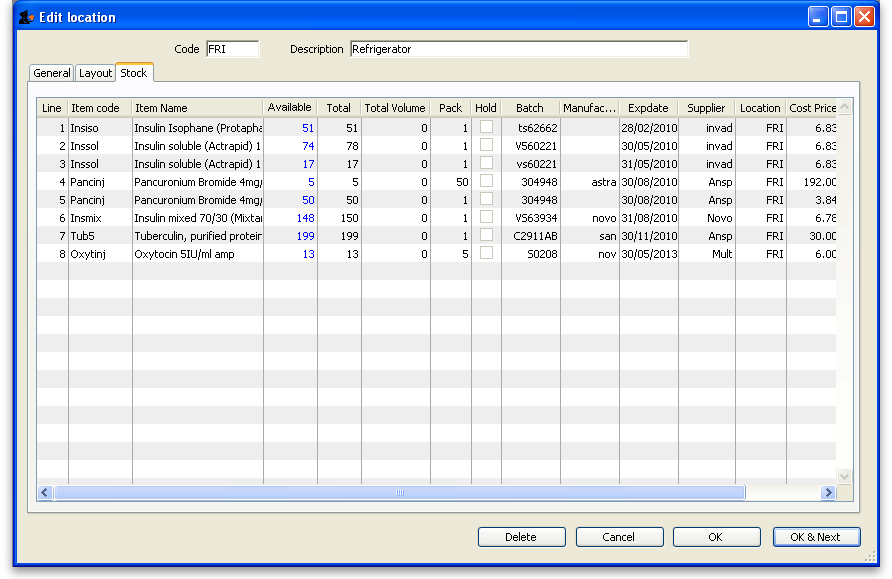
Task: Open the Layout tab
Action: pos(96,73)
